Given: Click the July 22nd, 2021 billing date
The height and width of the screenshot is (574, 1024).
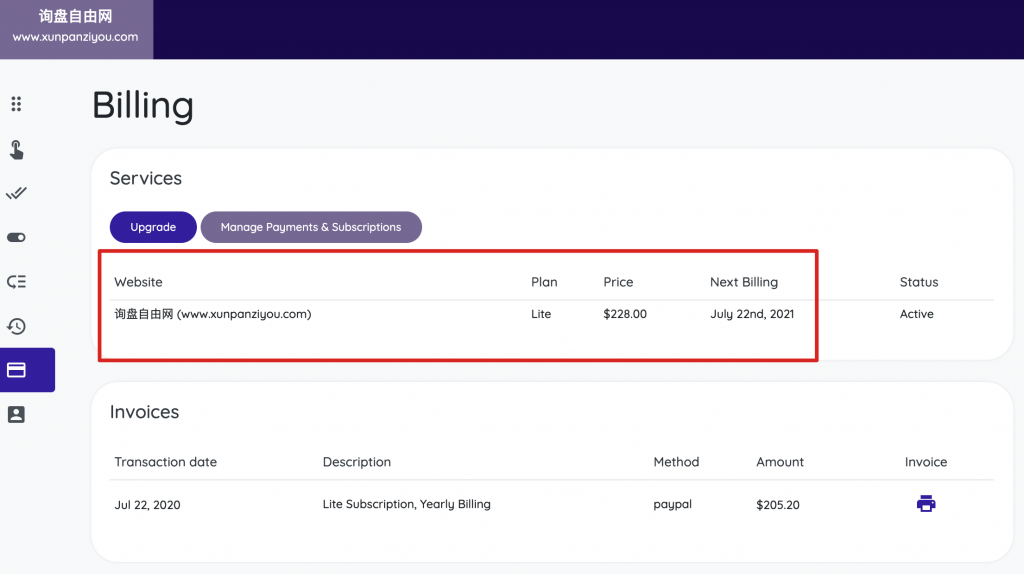Looking at the screenshot, I should (x=752, y=314).
